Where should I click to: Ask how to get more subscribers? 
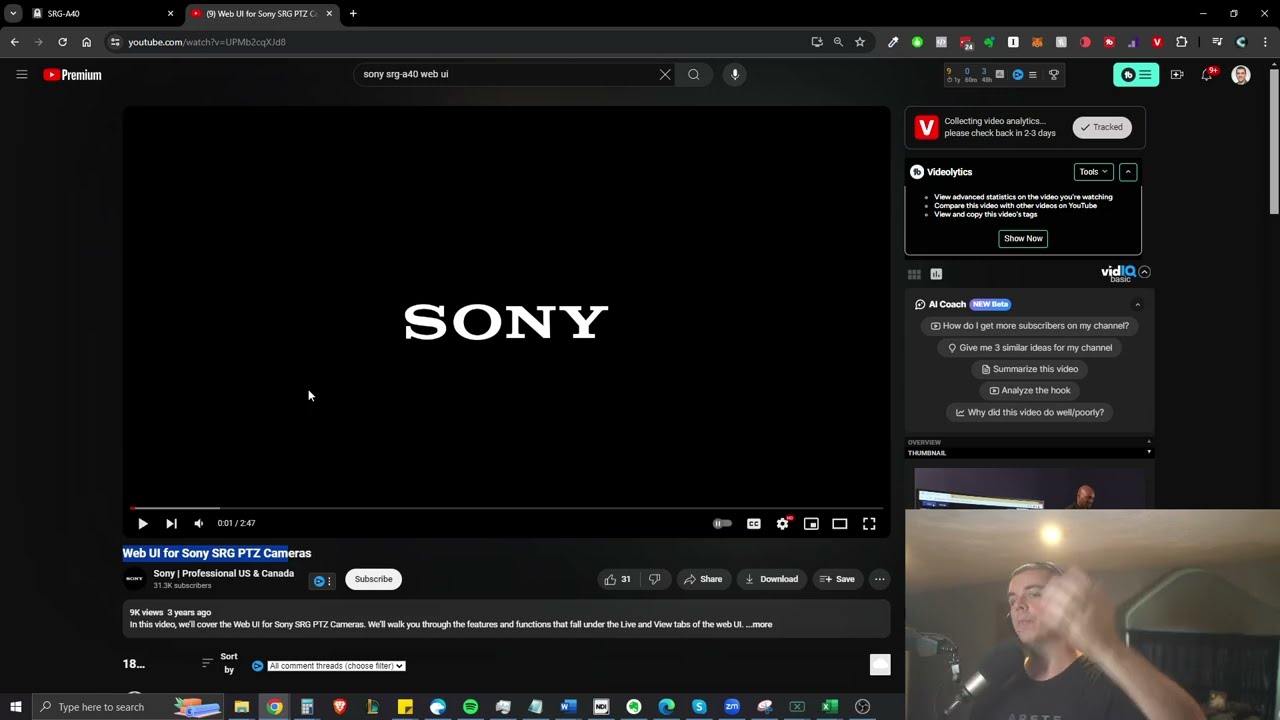1029,326
